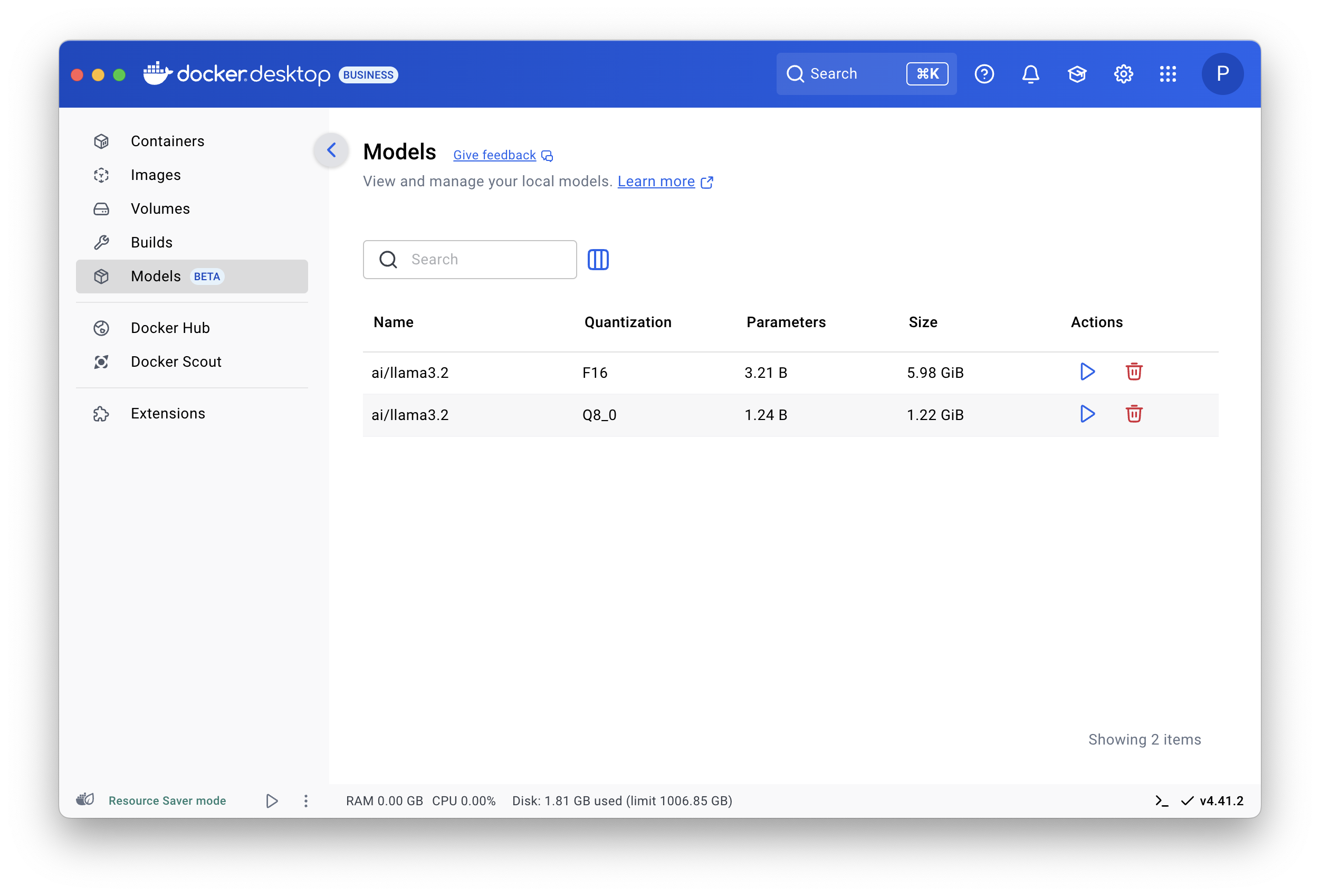Sort the table by Name column header
The image size is (1320, 896).
[393, 322]
